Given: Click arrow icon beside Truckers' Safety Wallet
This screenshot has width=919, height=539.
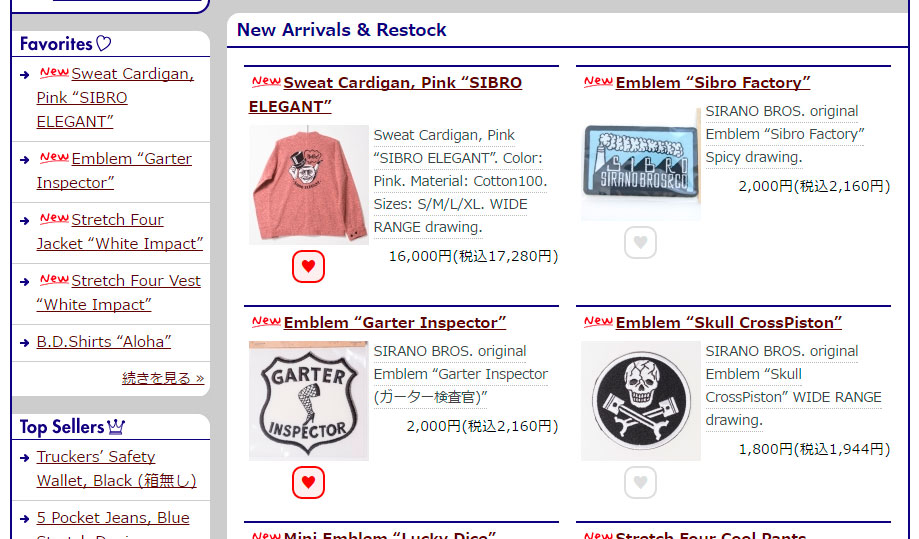Looking at the screenshot, I should (25, 458).
